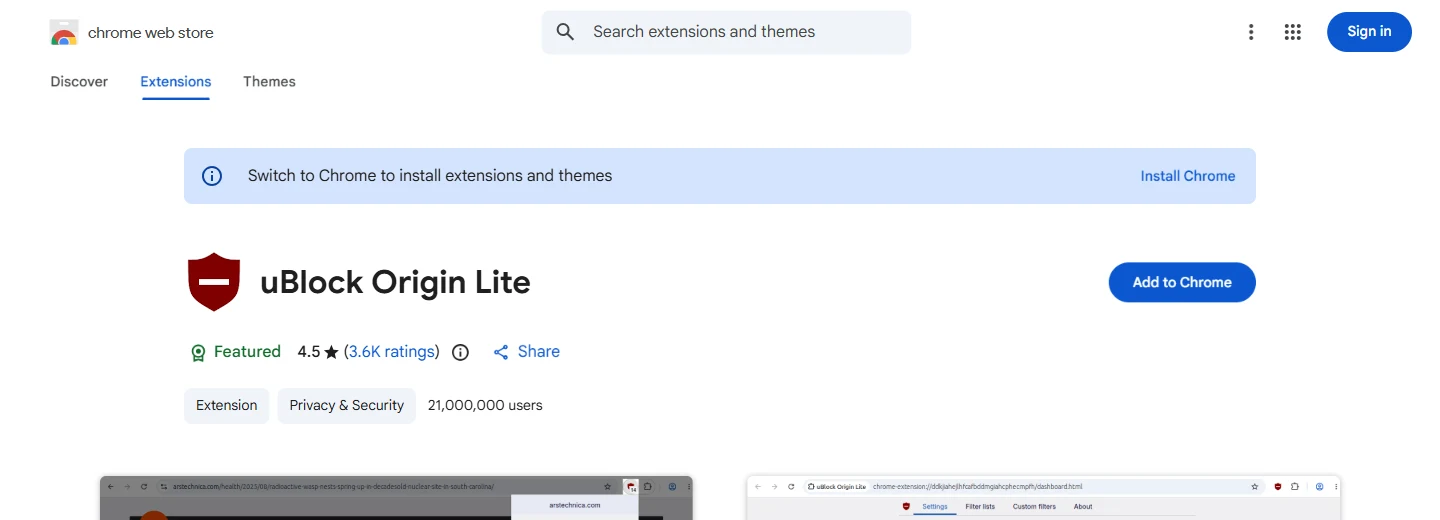The height and width of the screenshot is (520, 1440).
Task: Open the arstechnica screenshot thumbnail
Action: 396,498
